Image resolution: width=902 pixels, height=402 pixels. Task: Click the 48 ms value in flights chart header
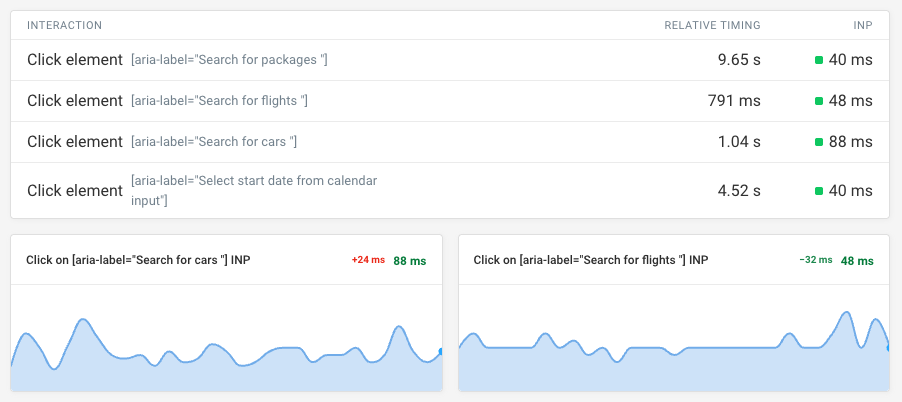click(x=857, y=260)
